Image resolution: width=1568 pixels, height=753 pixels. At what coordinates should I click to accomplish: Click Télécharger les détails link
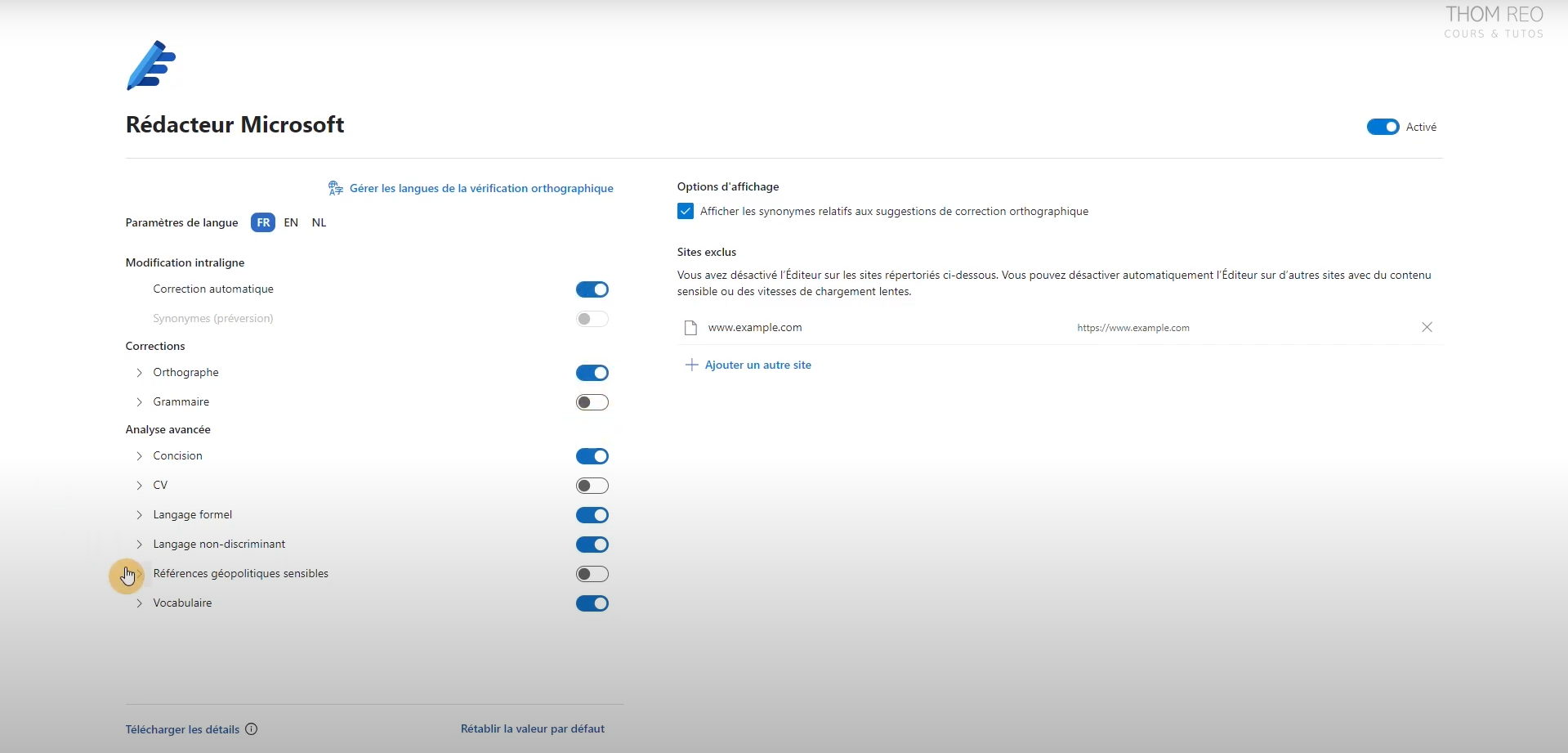[182, 729]
